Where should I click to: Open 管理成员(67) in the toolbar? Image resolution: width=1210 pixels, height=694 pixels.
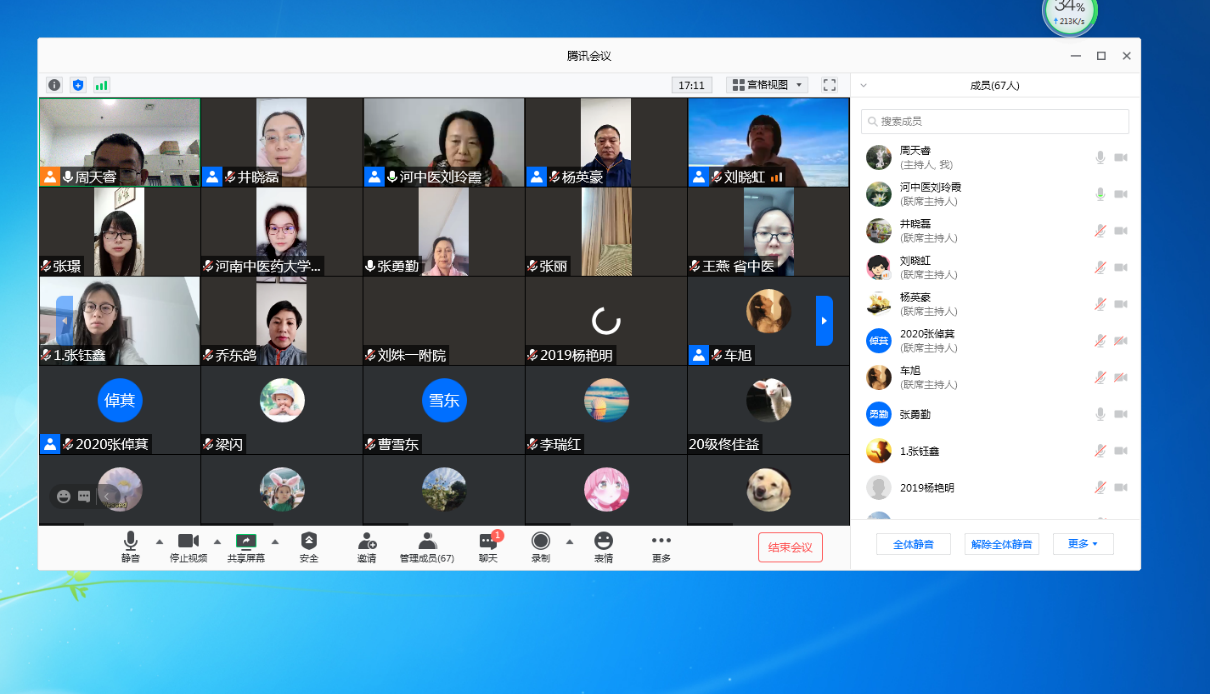coord(427,541)
